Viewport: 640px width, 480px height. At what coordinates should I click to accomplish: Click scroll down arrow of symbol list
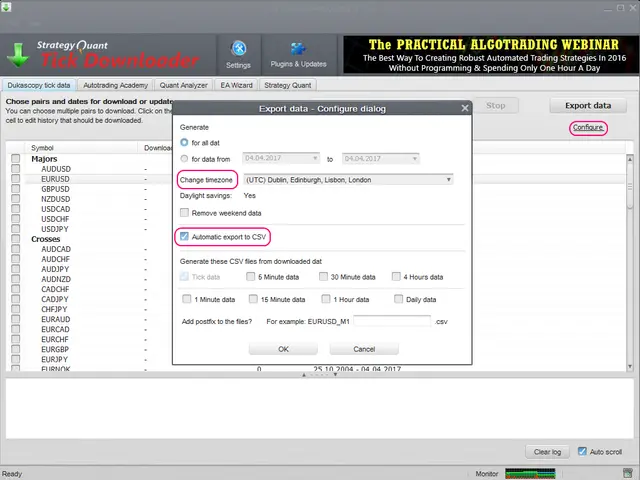point(629,366)
